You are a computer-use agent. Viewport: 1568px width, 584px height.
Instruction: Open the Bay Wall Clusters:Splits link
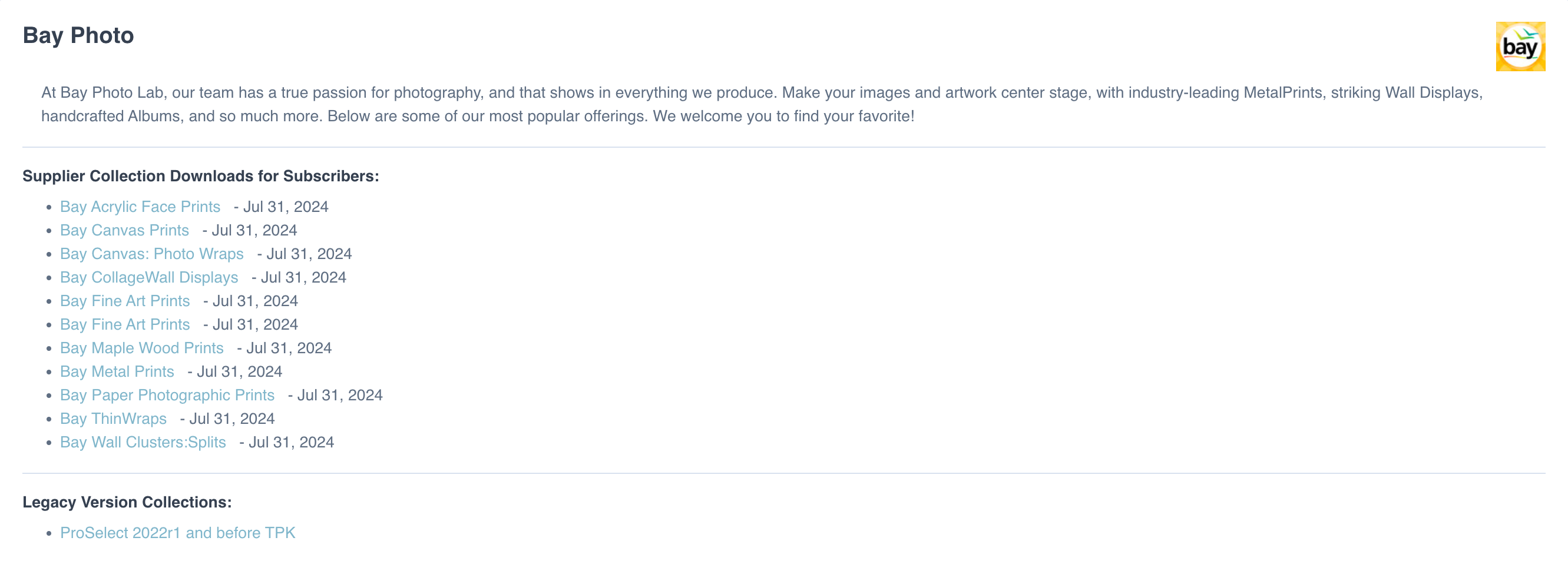tap(143, 442)
